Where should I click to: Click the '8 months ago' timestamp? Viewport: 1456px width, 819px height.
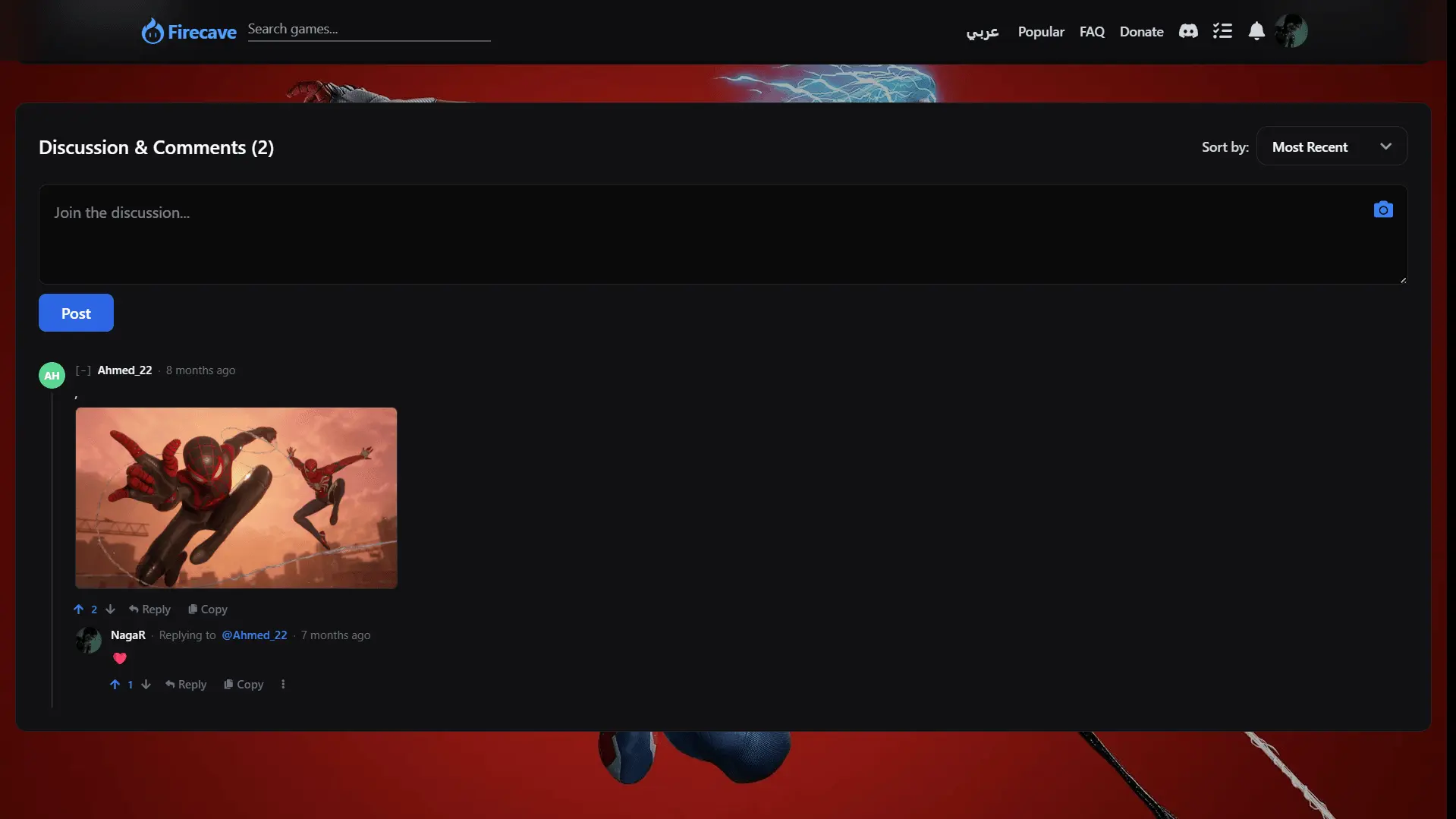click(200, 370)
